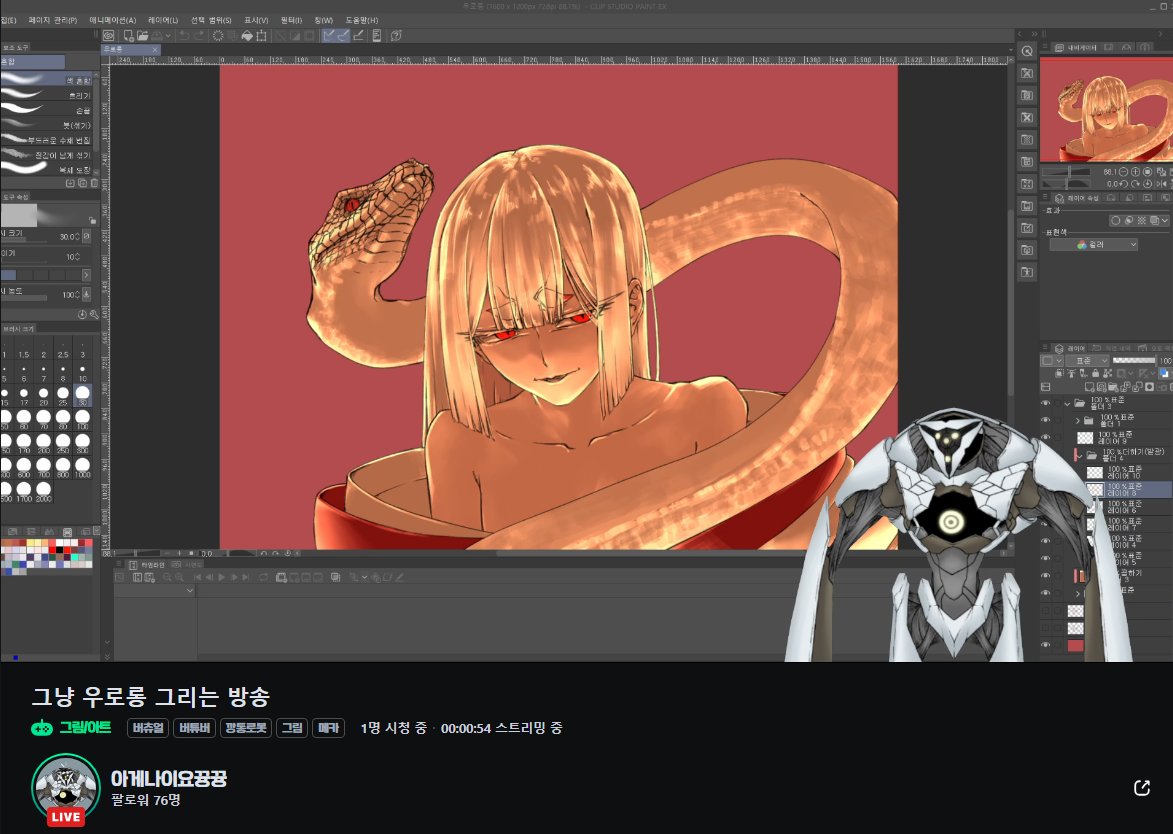Open the 필터(I) menu

(291, 20)
